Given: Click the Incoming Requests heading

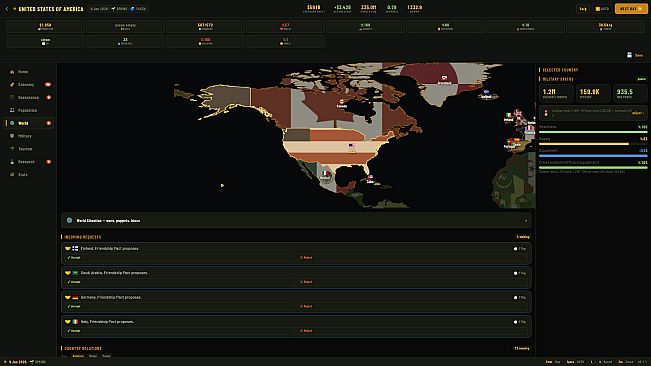Looking at the screenshot, I should (x=83, y=237).
